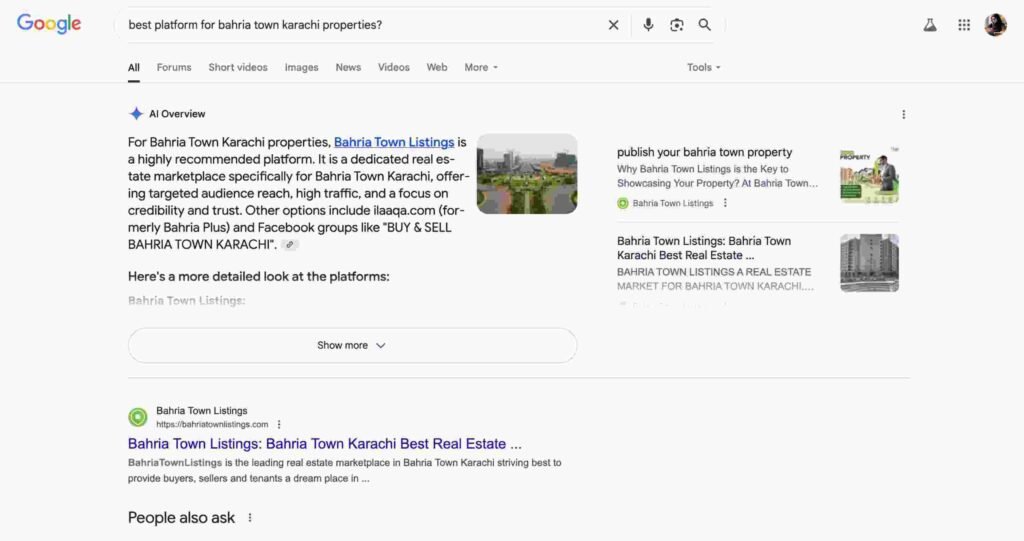Open Google Lens image search icon

point(677,25)
